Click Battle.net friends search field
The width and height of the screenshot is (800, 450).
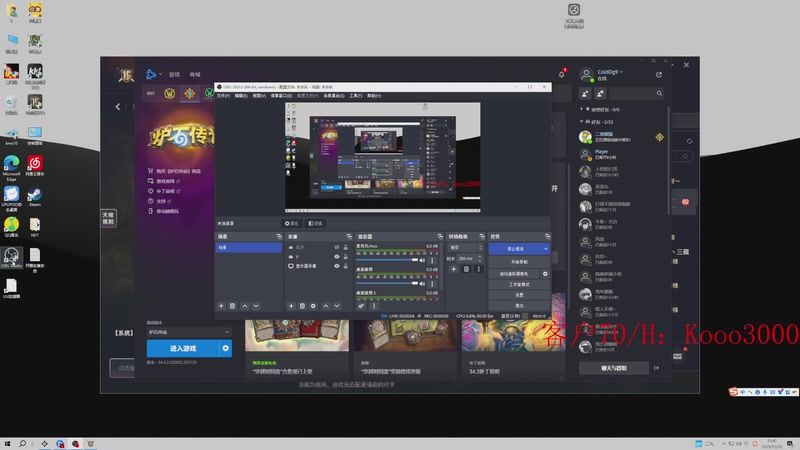(636, 93)
